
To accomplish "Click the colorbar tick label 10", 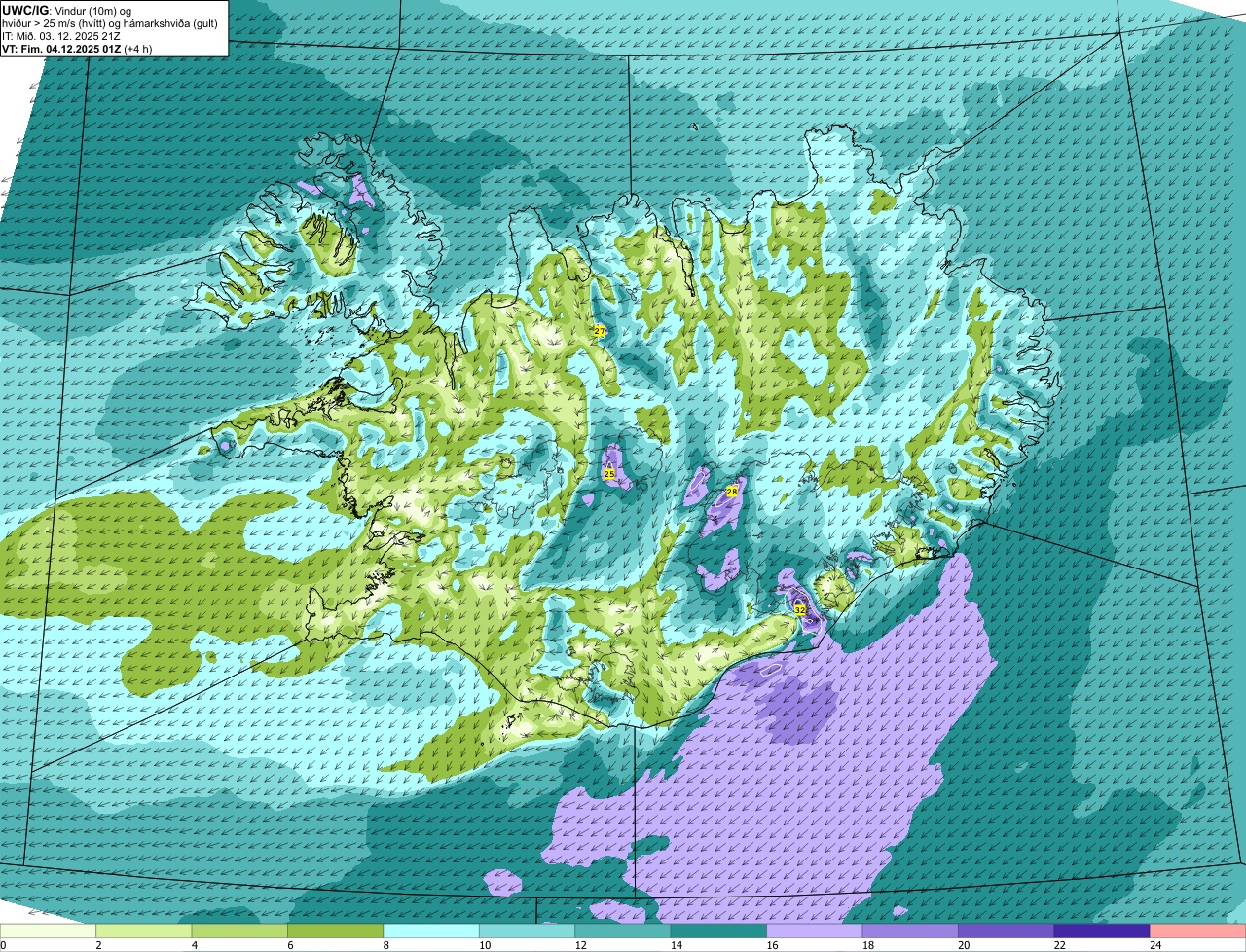I will tap(484, 945).
